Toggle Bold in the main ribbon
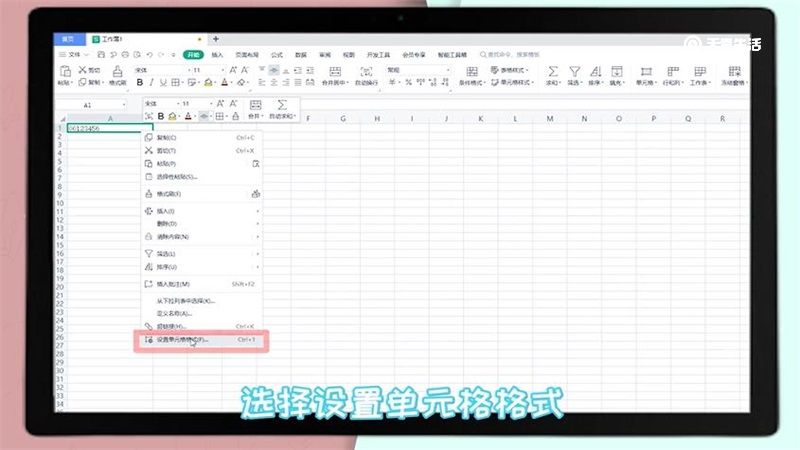This screenshot has width=800, height=450. (x=139, y=82)
